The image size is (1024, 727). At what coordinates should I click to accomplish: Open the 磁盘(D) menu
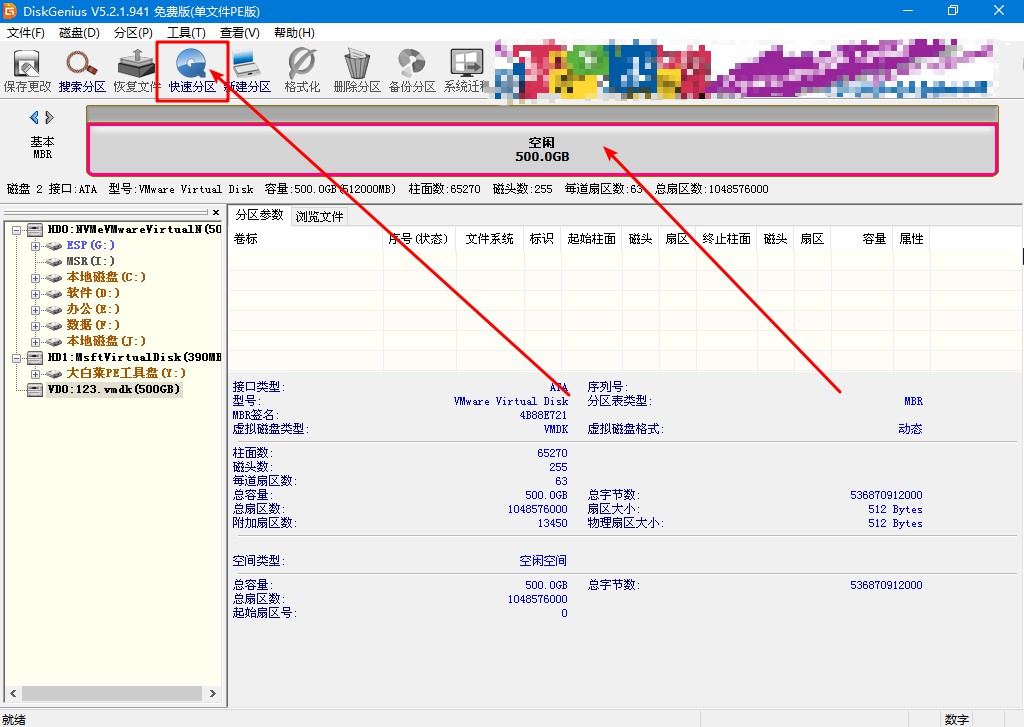tap(77, 32)
